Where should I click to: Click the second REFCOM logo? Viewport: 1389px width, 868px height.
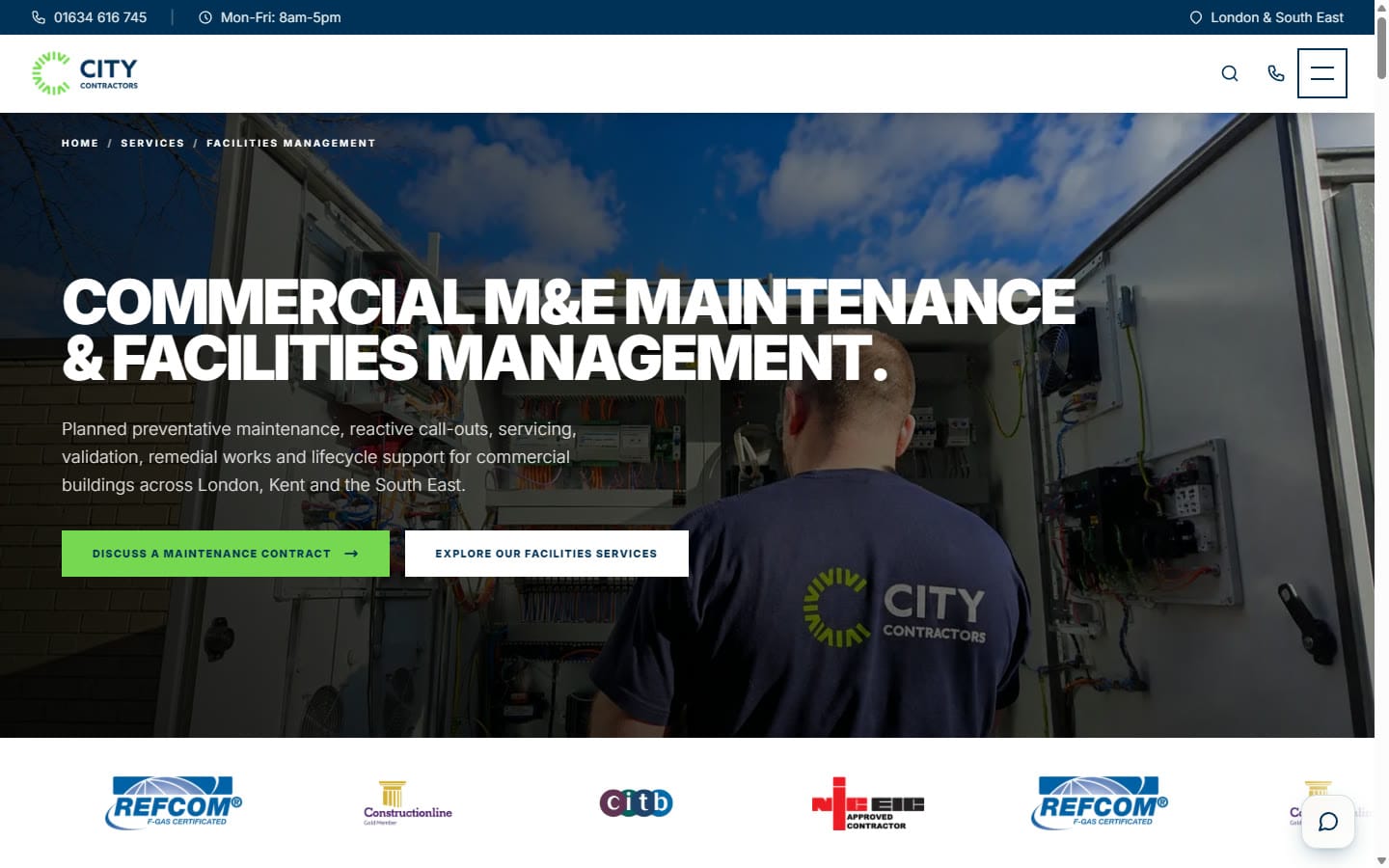pyautogui.click(x=1100, y=802)
